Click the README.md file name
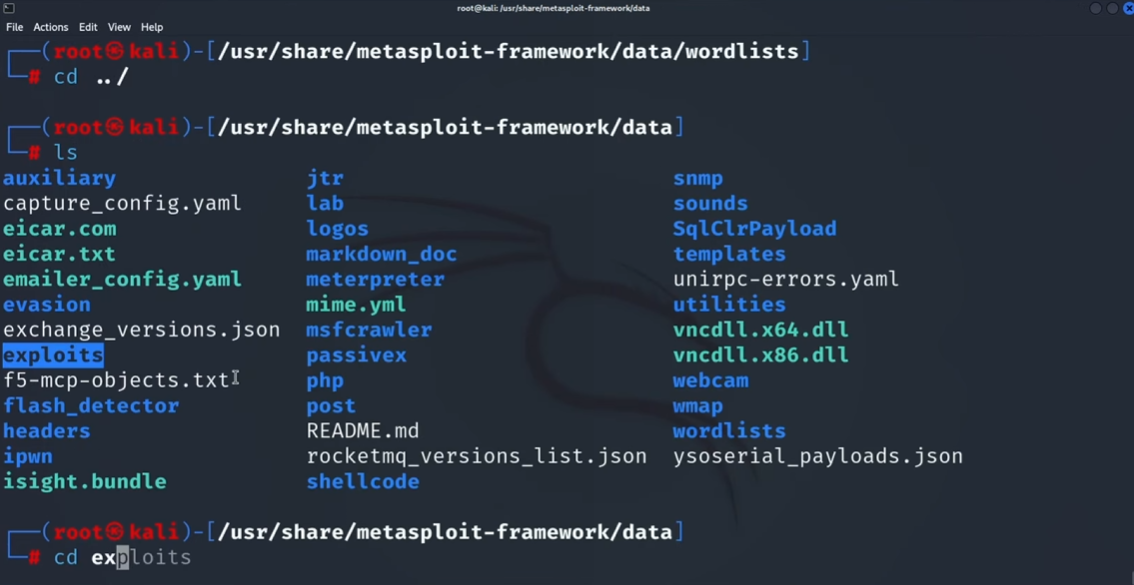The height and width of the screenshot is (585, 1134). coord(362,431)
